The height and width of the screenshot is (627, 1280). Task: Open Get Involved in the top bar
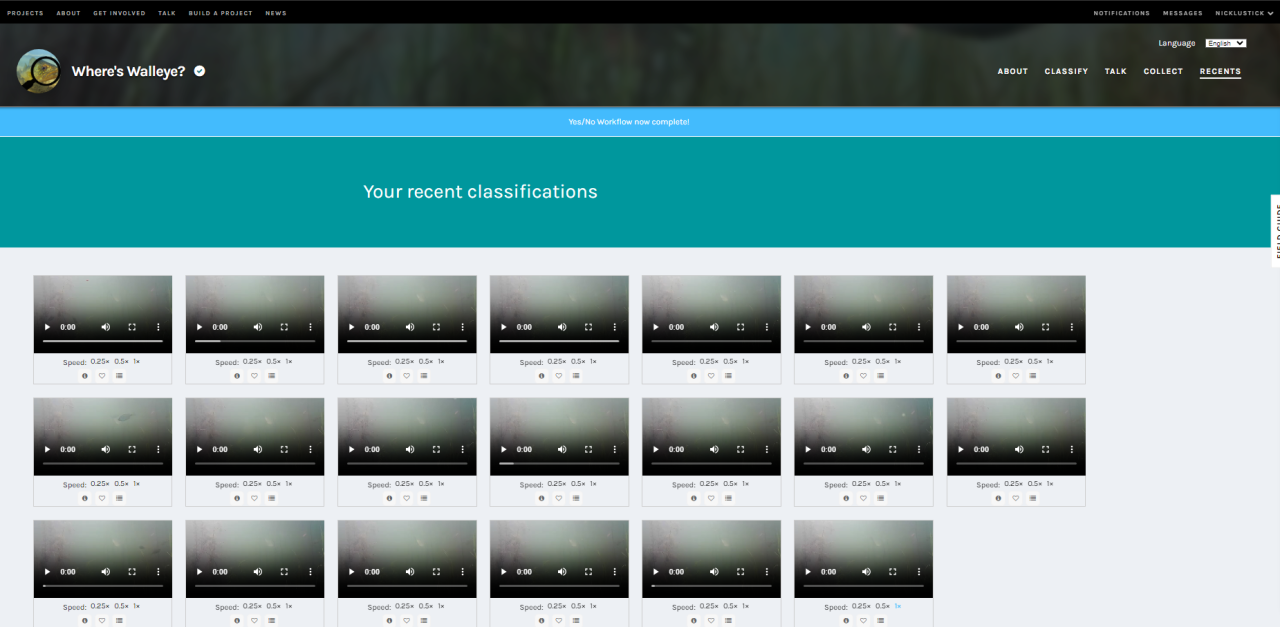coord(119,13)
